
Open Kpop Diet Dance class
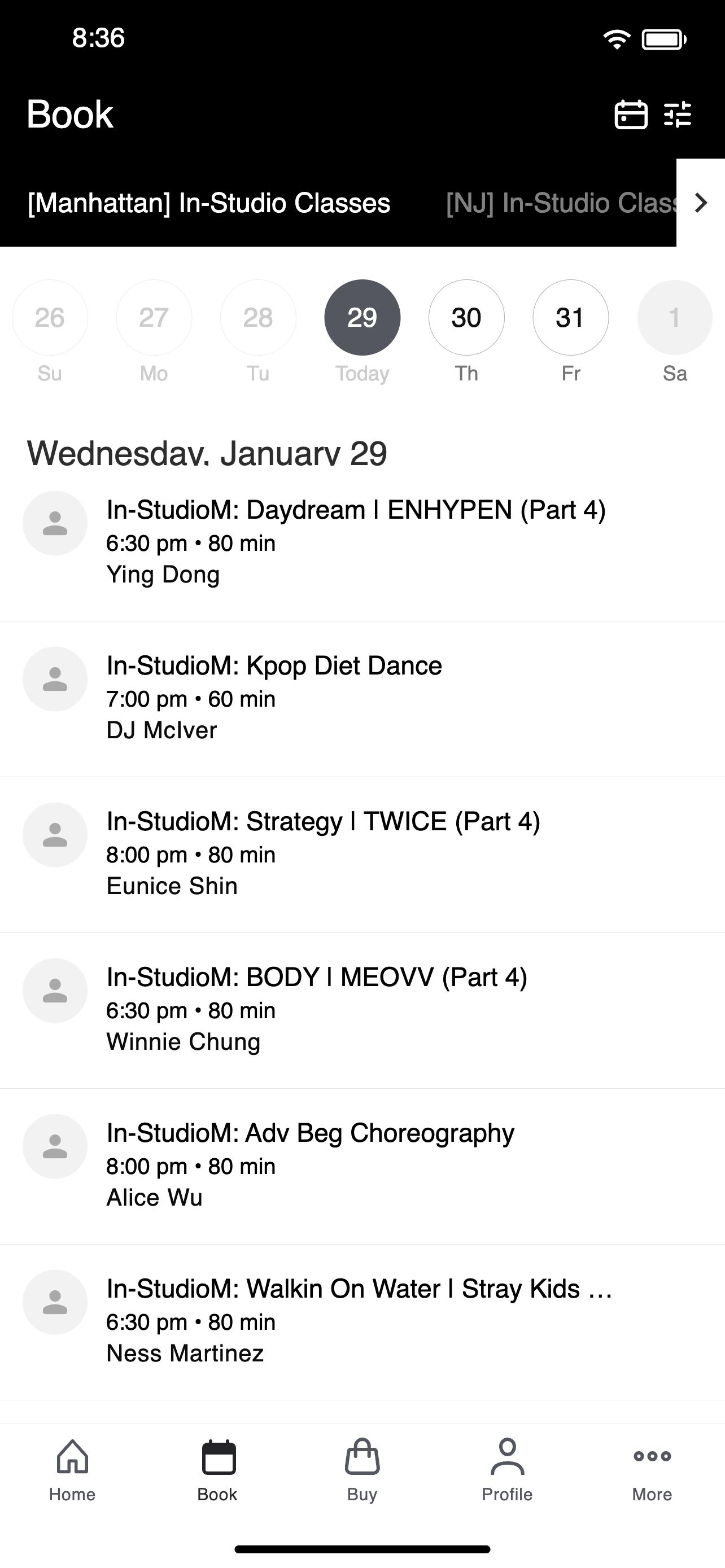tap(362, 699)
